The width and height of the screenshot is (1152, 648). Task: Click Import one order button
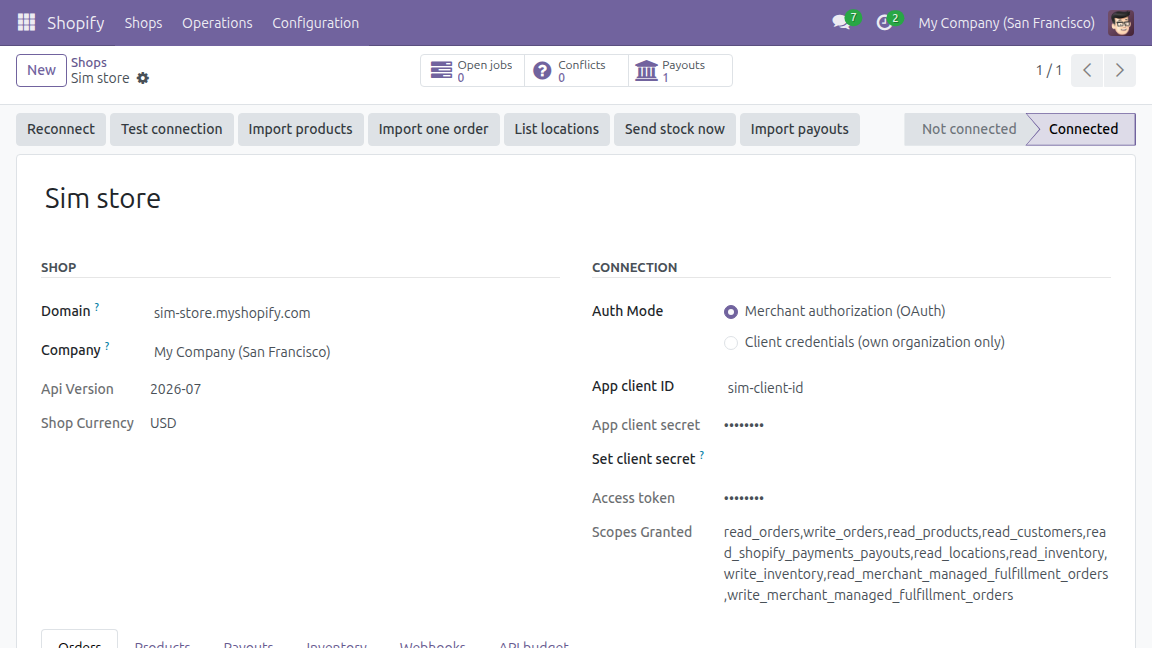433,129
